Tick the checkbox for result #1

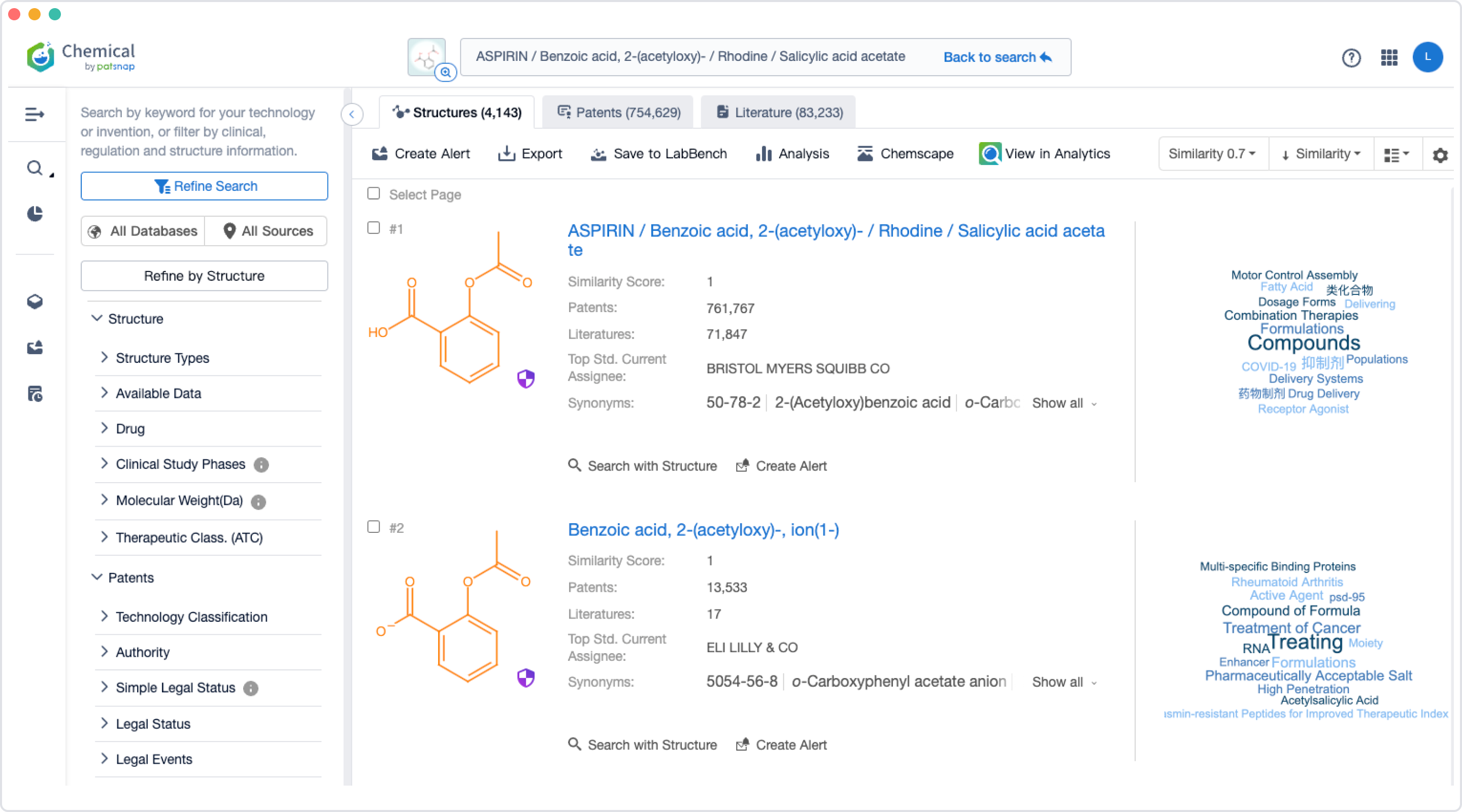click(x=374, y=228)
